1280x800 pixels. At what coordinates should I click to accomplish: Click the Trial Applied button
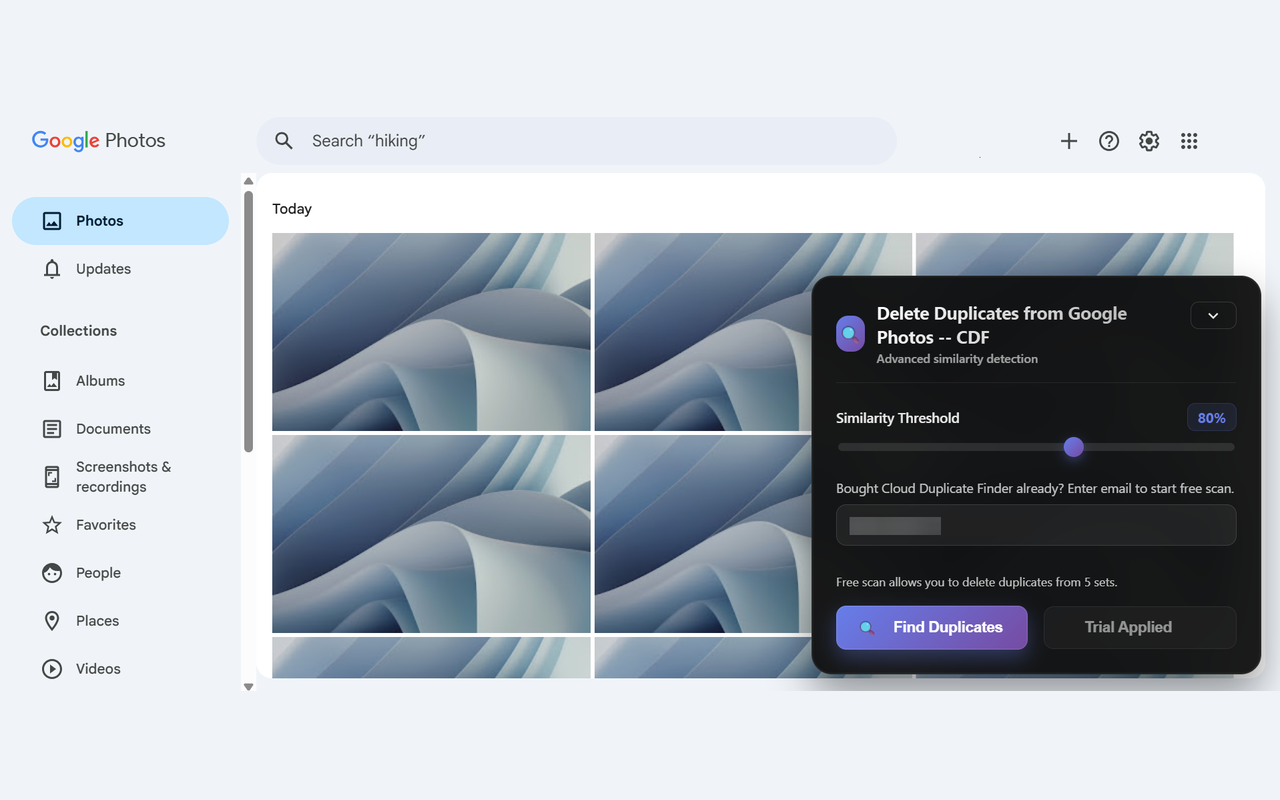click(x=1140, y=627)
